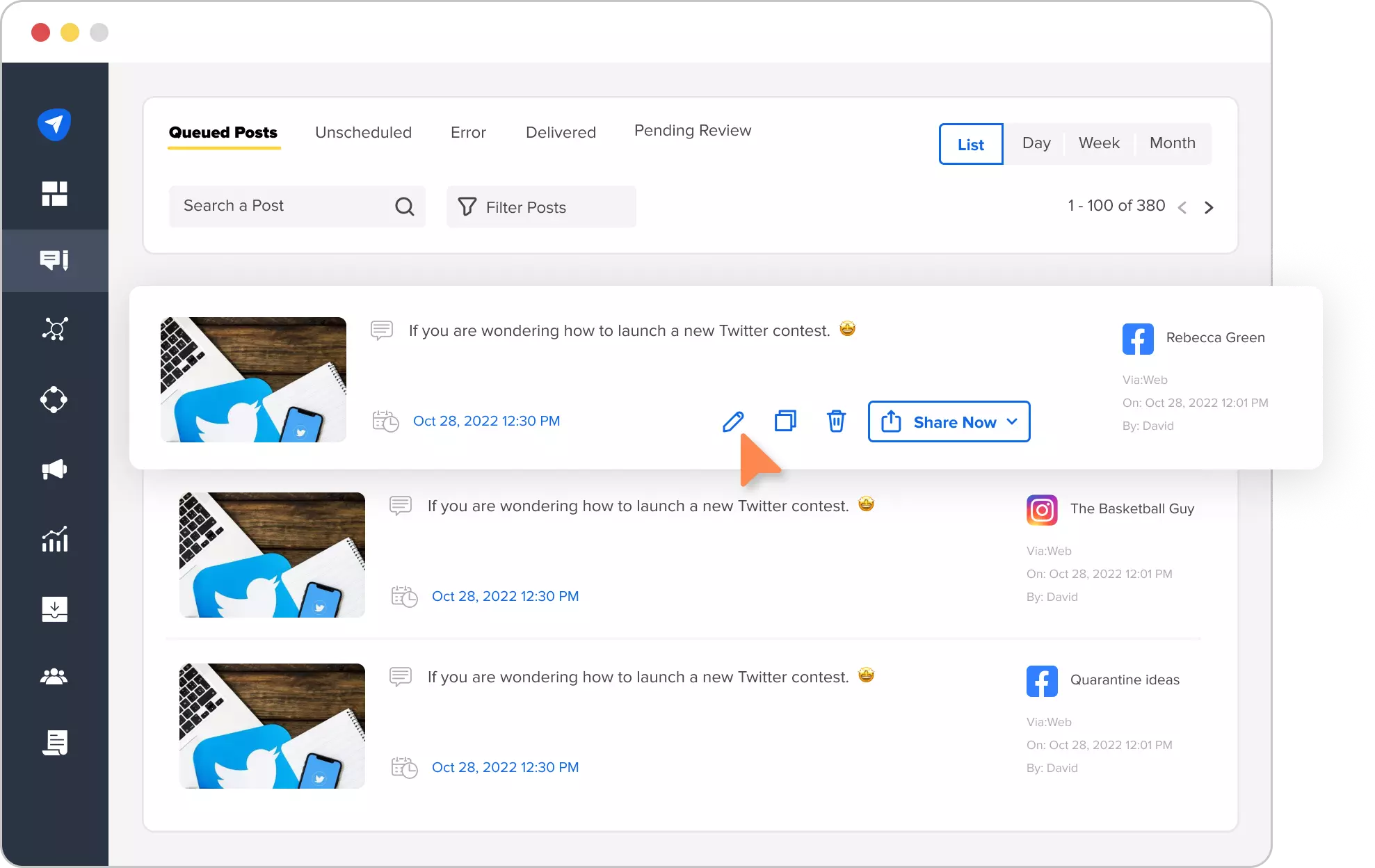Open the chat/inbox icon in sidebar
This screenshot has width=1375, height=868.
pyautogui.click(x=54, y=261)
